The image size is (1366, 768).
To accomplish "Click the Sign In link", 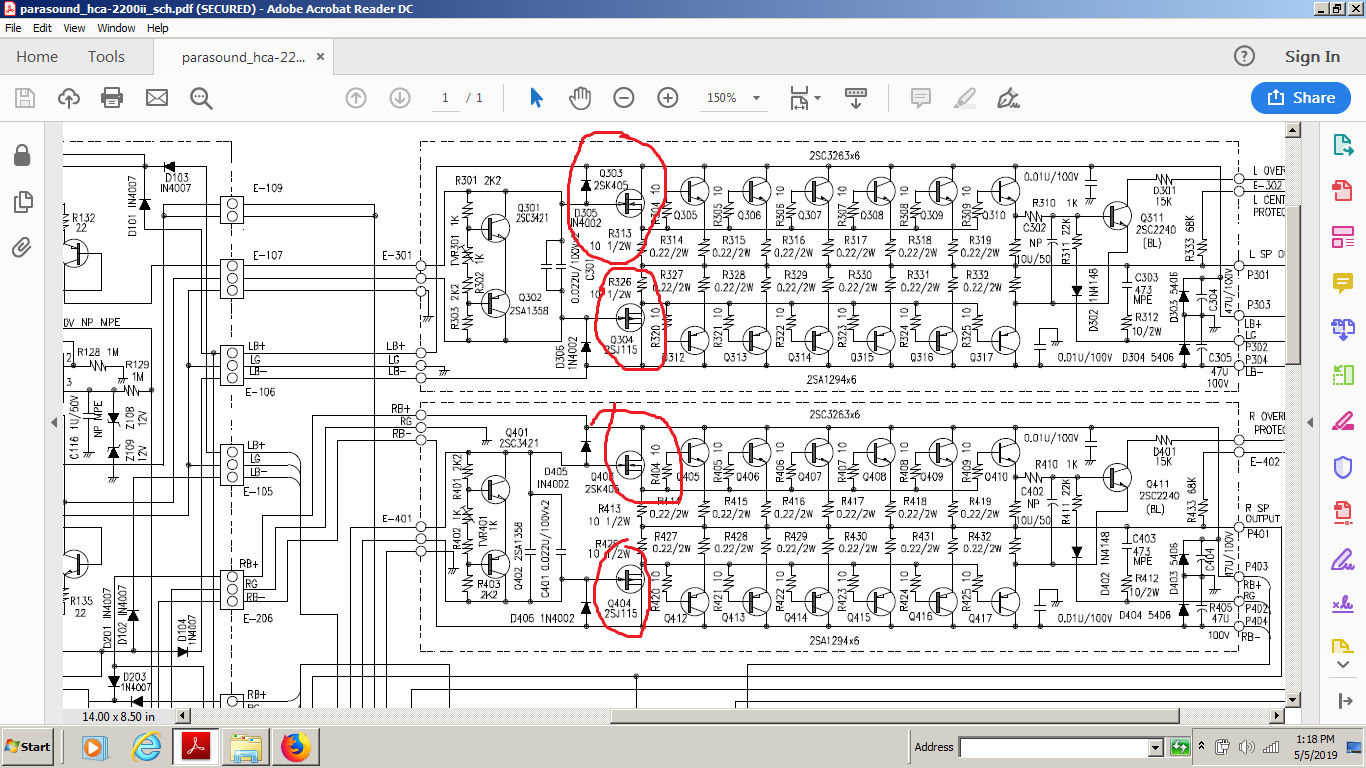I will coord(1312,56).
